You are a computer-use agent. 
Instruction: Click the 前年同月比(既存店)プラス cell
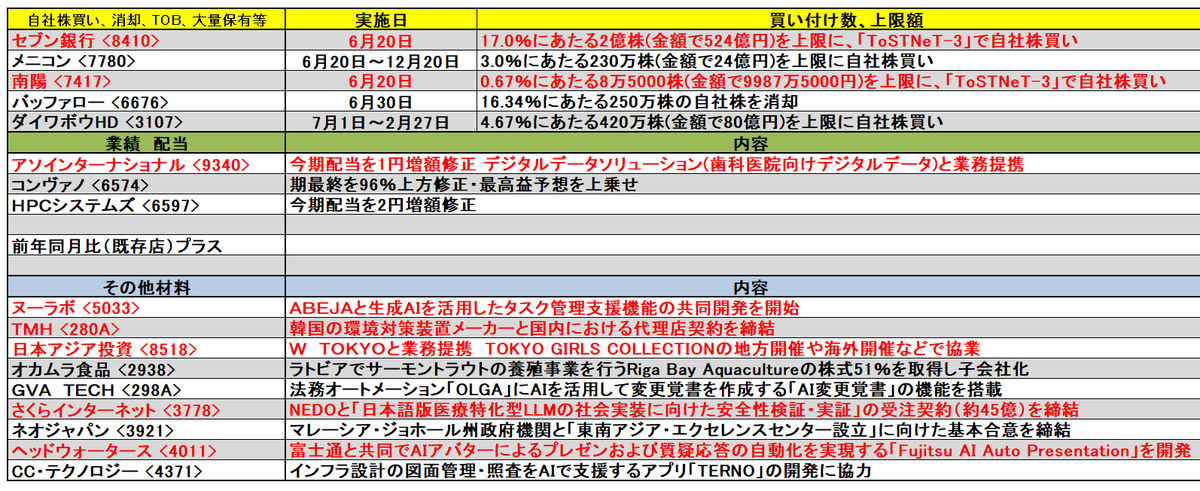pyautogui.click(x=146, y=246)
